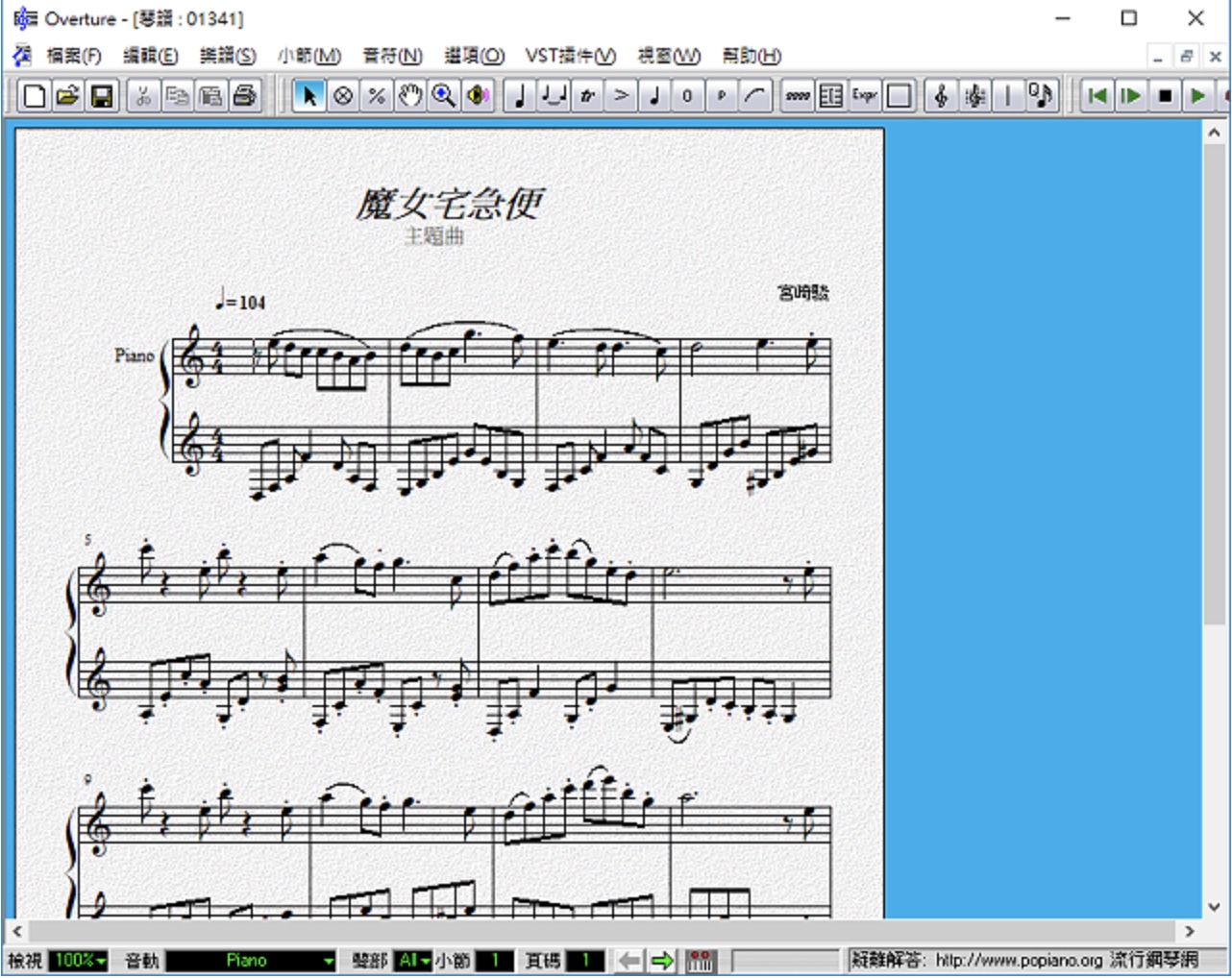The width and height of the screenshot is (1232, 978).
Task: Open the 音符(N) notes menu
Action: point(392,56)
